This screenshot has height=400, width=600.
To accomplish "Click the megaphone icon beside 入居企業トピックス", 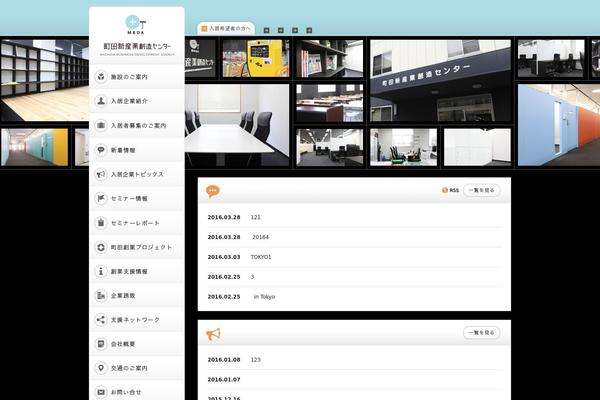I will pos(101,174).
